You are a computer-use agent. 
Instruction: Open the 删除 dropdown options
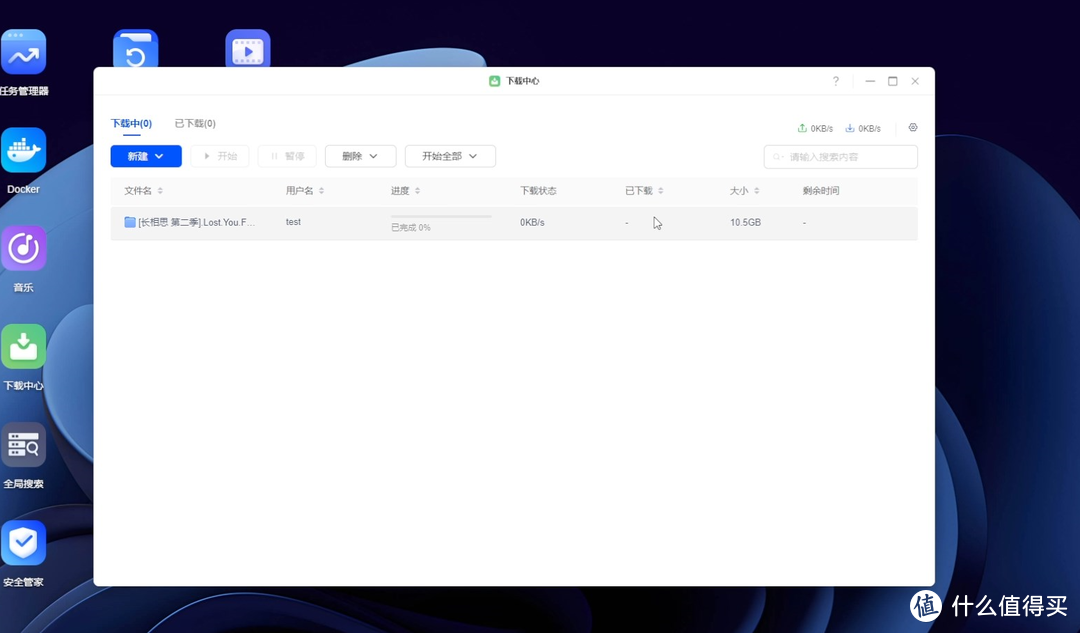360,156
